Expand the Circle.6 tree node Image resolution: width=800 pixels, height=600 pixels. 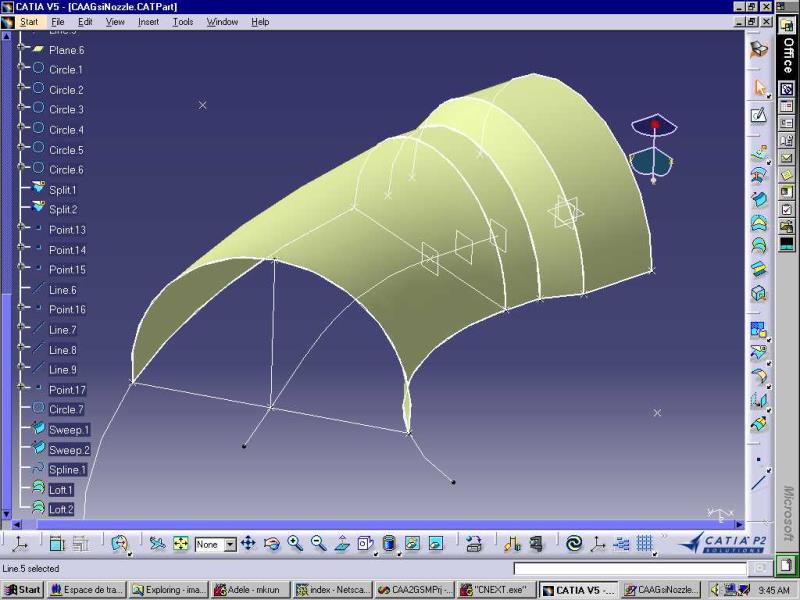tap(20, 167)
